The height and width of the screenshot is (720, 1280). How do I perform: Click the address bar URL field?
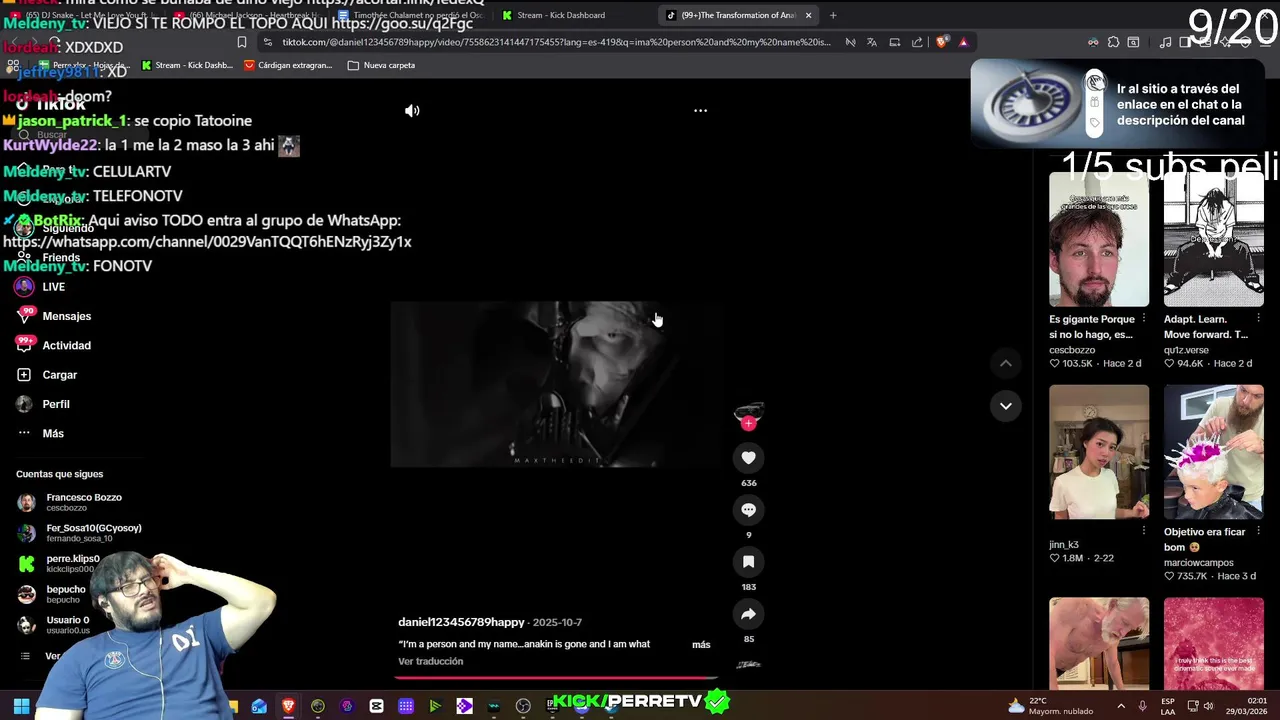point(556,42)
